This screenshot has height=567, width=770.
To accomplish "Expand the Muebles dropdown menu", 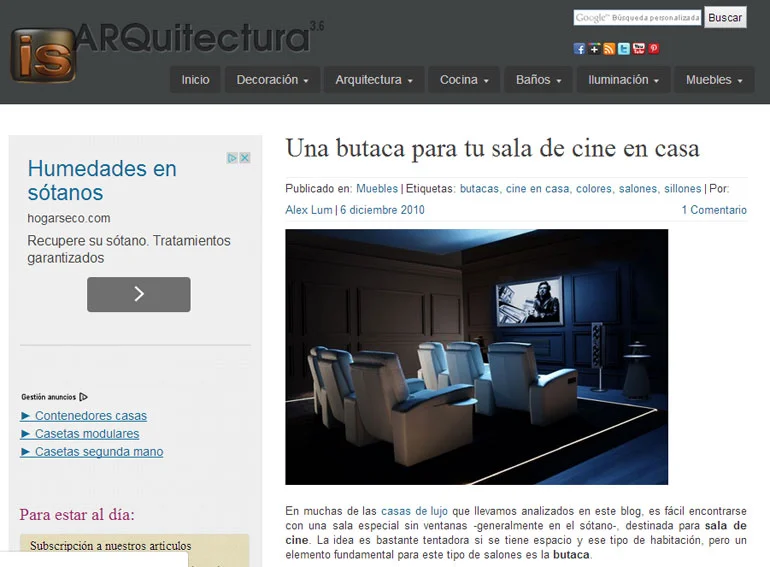I will [x=714, y=80].
